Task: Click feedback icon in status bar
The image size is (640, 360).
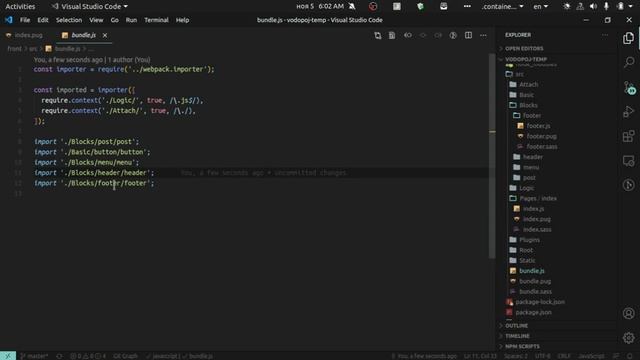Action: (616, 356)
